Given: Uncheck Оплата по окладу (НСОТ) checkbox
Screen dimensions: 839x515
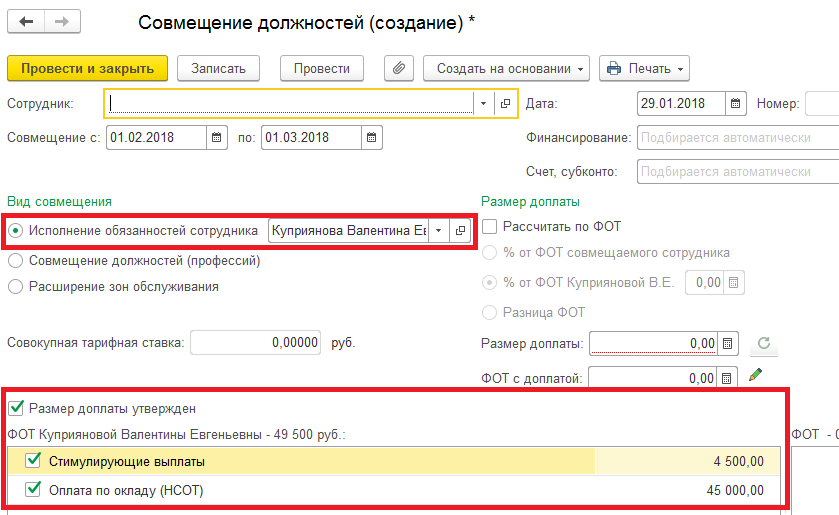Looking at the screenshot, I should 33,489.
